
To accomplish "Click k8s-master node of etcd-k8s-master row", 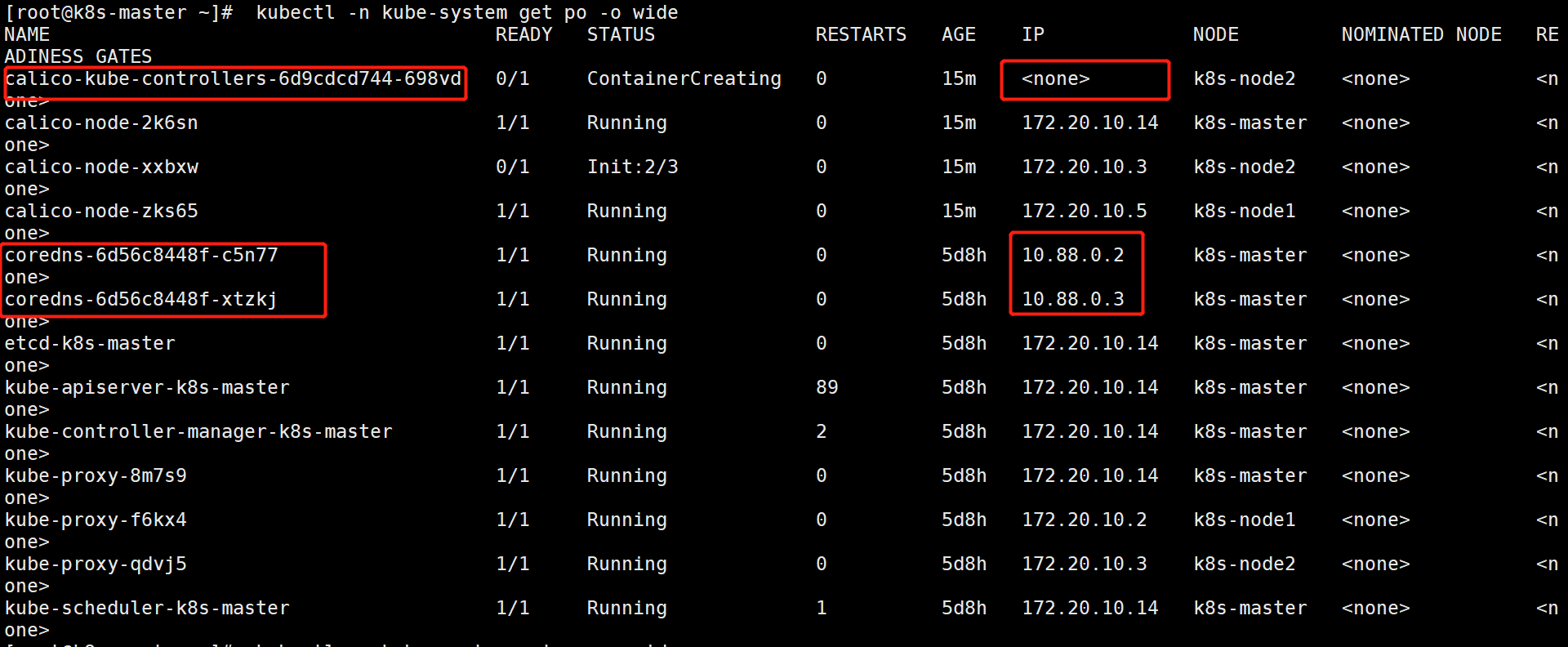I will (1250, 343).
